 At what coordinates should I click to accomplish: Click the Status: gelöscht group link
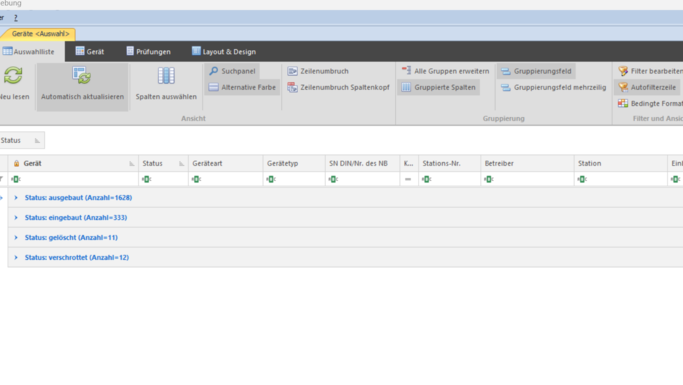coord(71,237)
